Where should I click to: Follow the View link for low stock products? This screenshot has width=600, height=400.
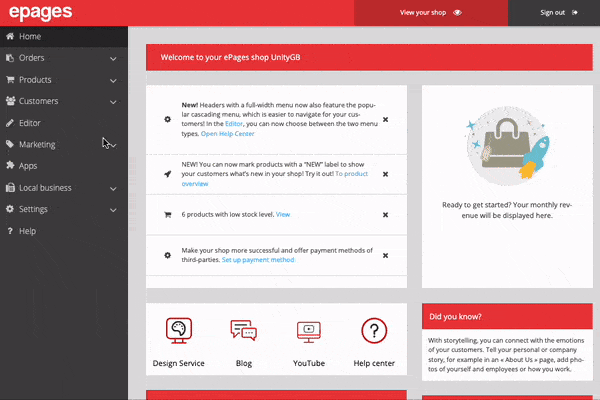pyautogui.click(x=283, y=214)
